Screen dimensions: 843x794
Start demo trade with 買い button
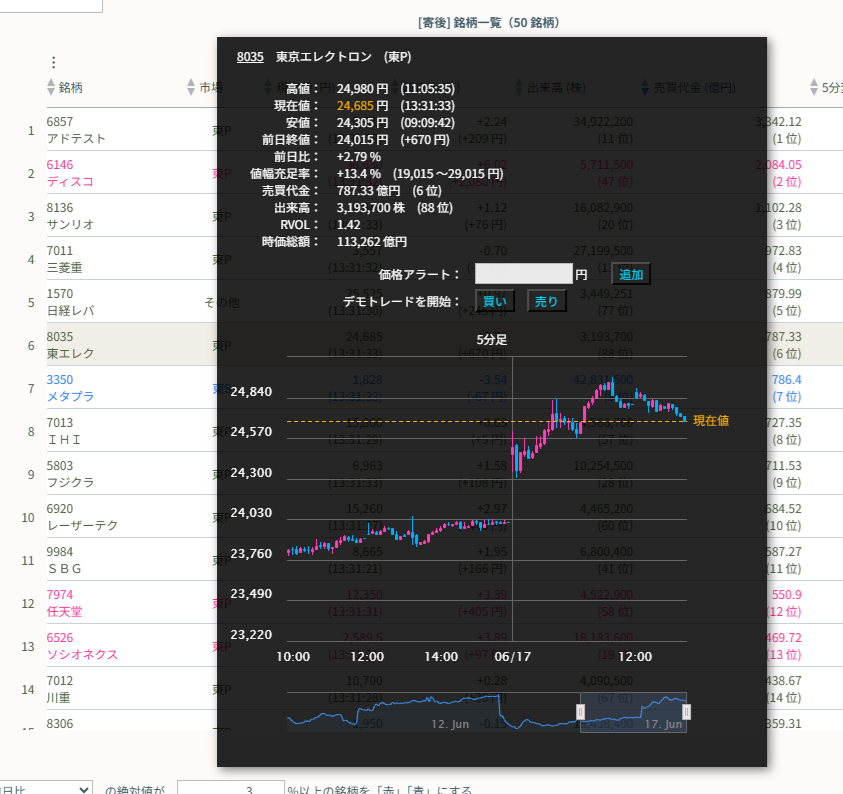click(494, 301)
